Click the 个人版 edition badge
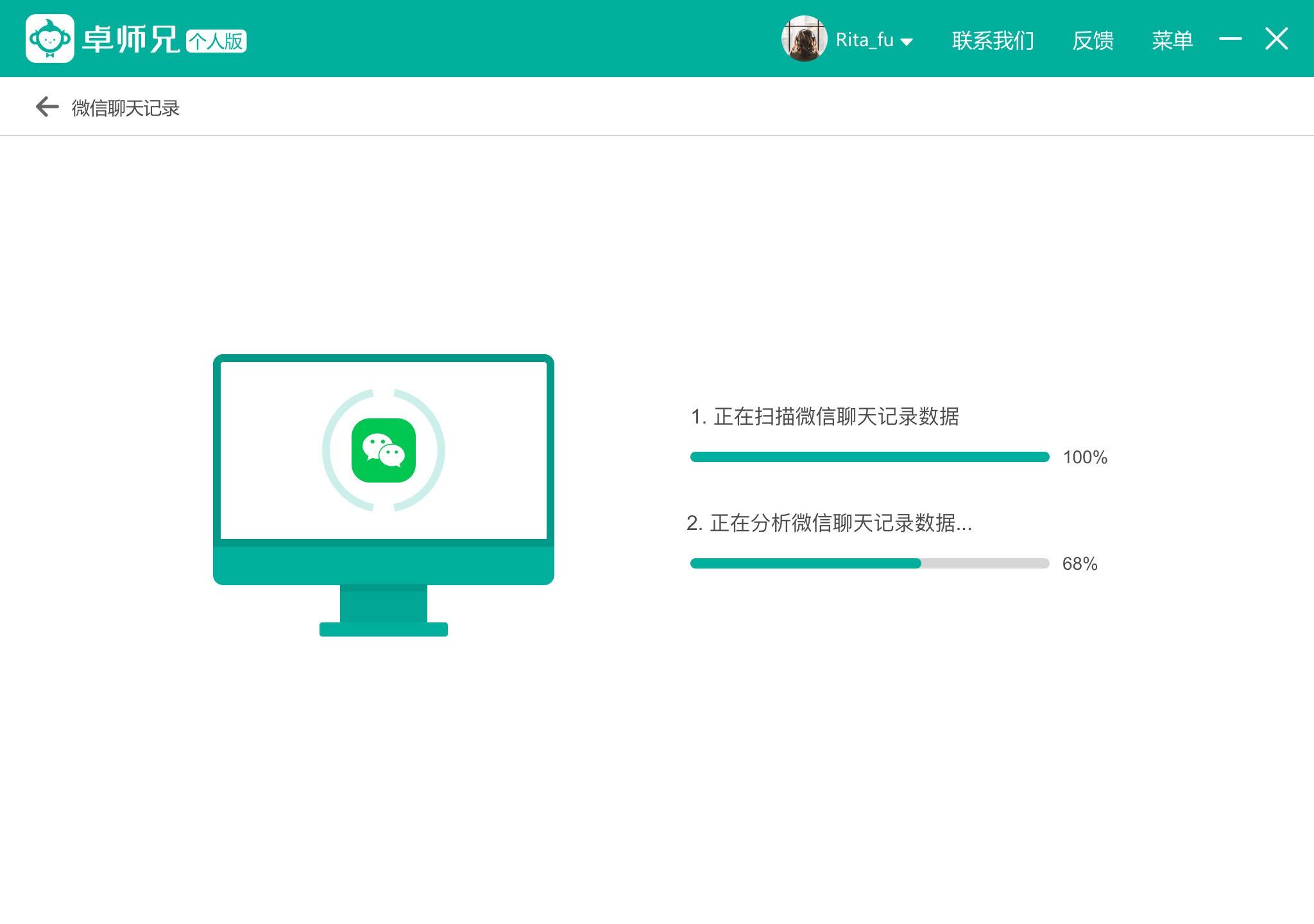 [x=216, y=41]
